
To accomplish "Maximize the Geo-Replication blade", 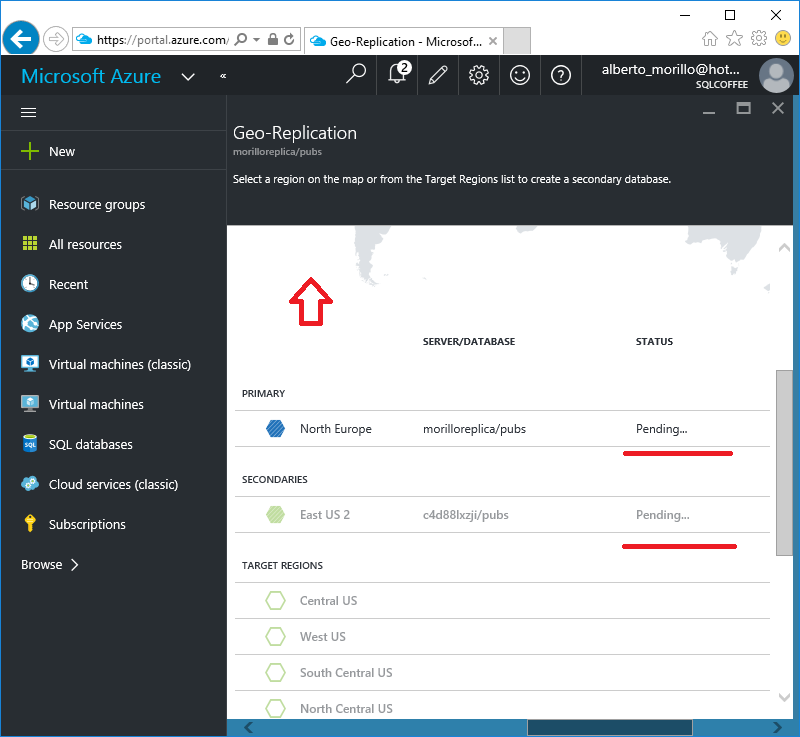I will pyautogui.click(x=743, y=108).
